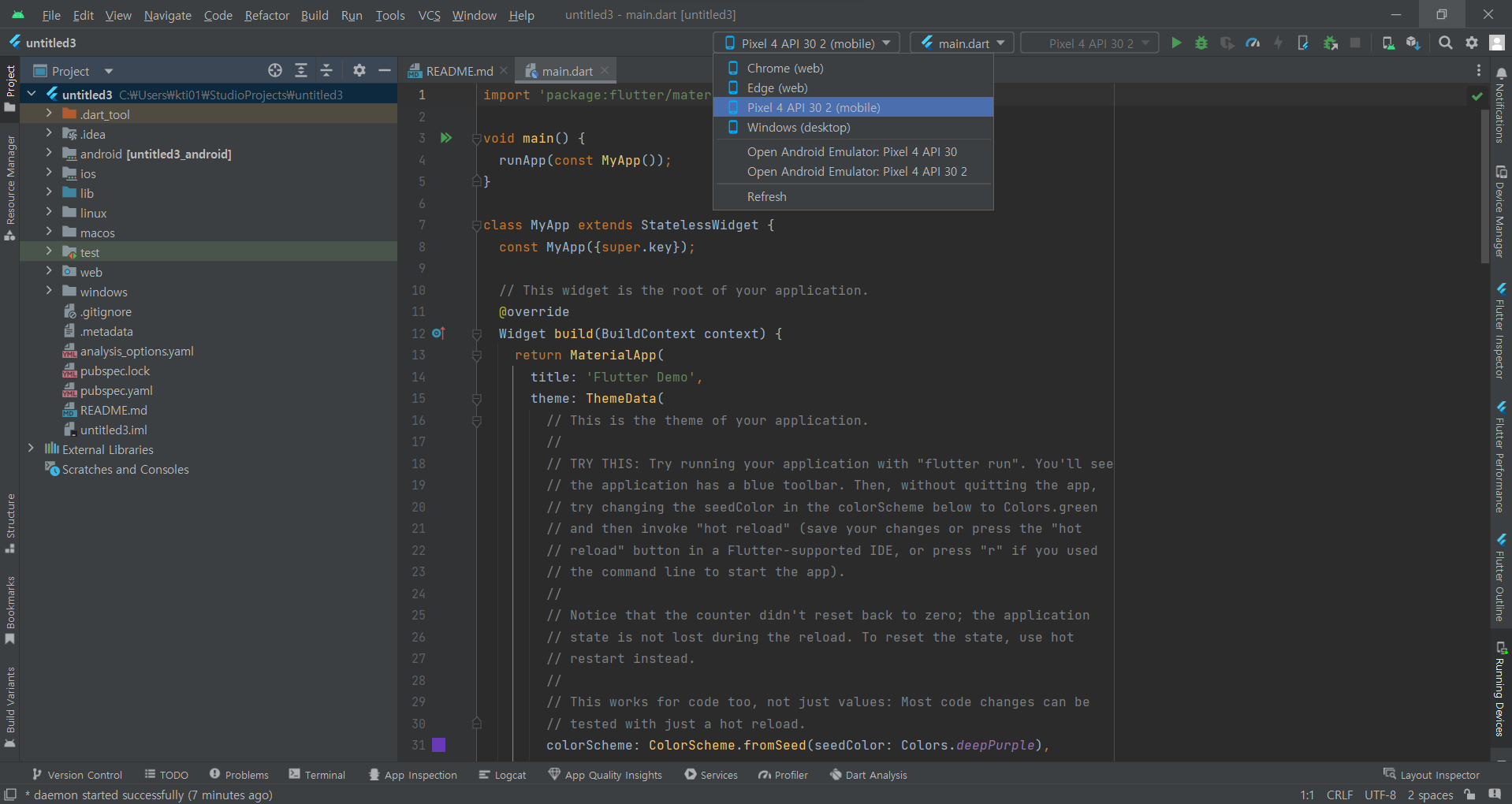Open the VCS menu
1512x804 pixels.
[429, 15]
